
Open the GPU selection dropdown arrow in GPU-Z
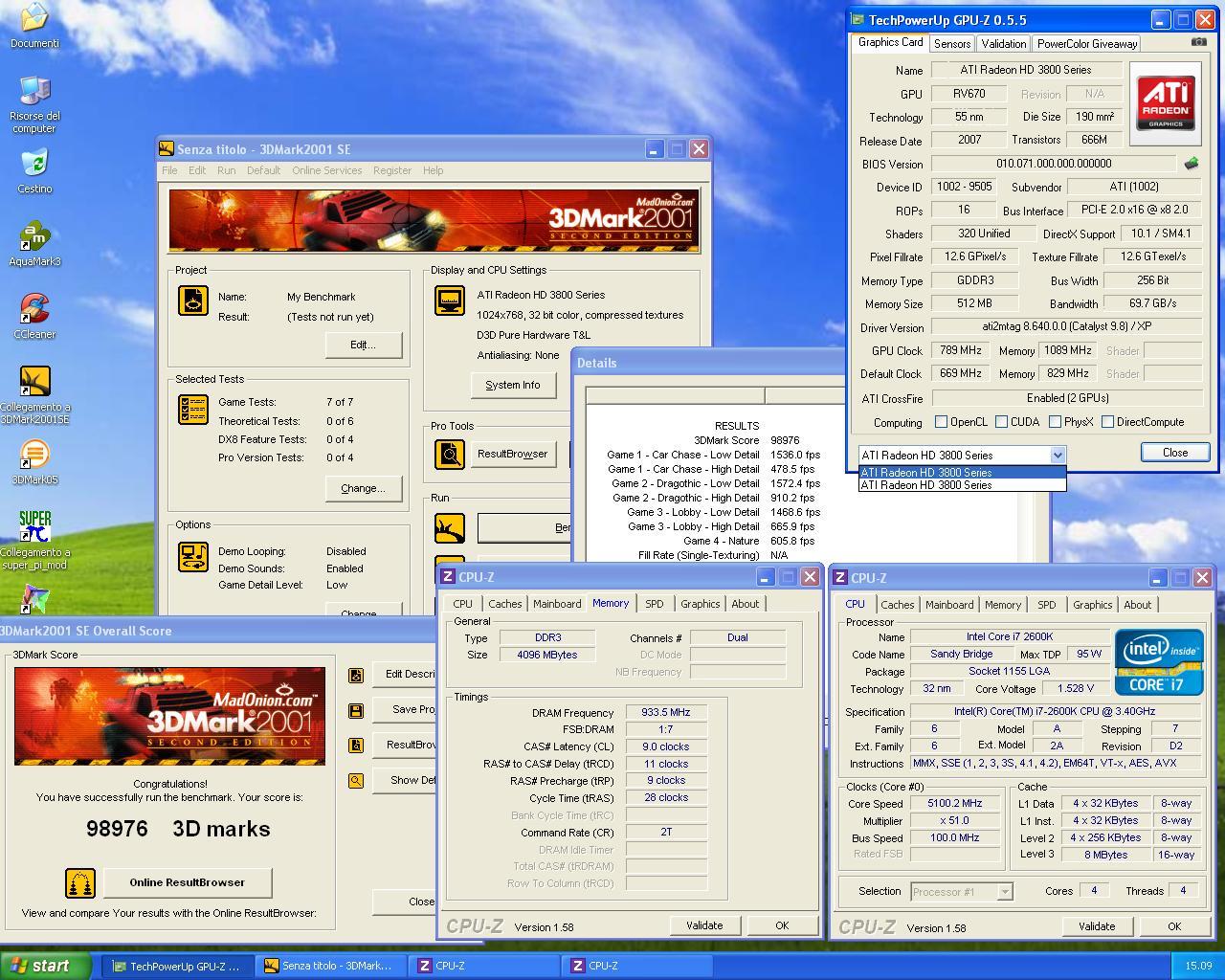pyautogui.click(x=1058, y=456)
